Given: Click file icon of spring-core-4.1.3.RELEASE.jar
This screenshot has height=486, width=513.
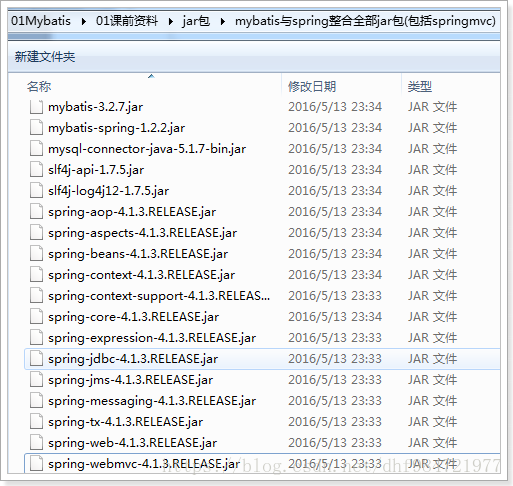Looking at the screenshot, I should (x=36, y=317).
